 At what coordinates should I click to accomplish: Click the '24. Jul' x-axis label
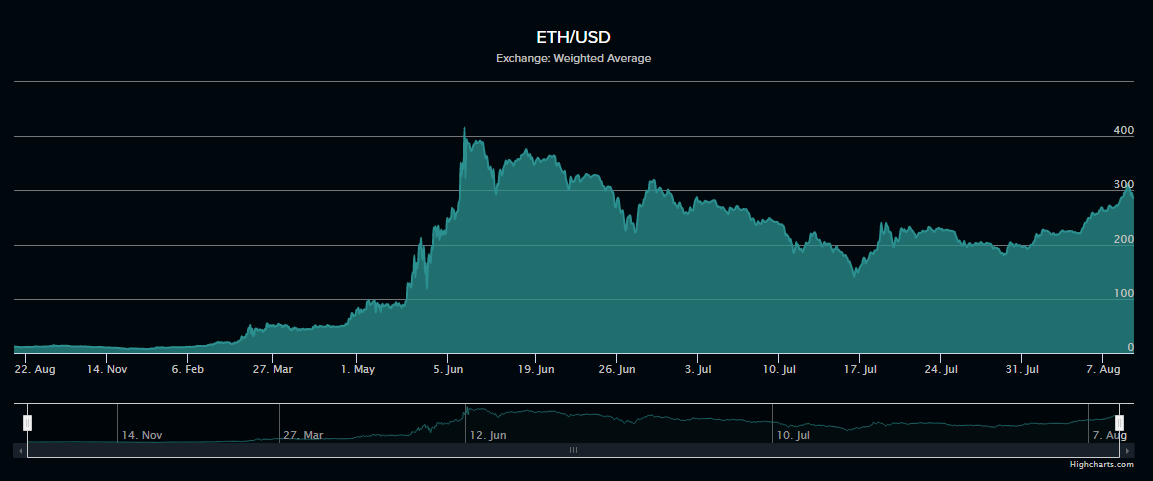coord(942,369)
